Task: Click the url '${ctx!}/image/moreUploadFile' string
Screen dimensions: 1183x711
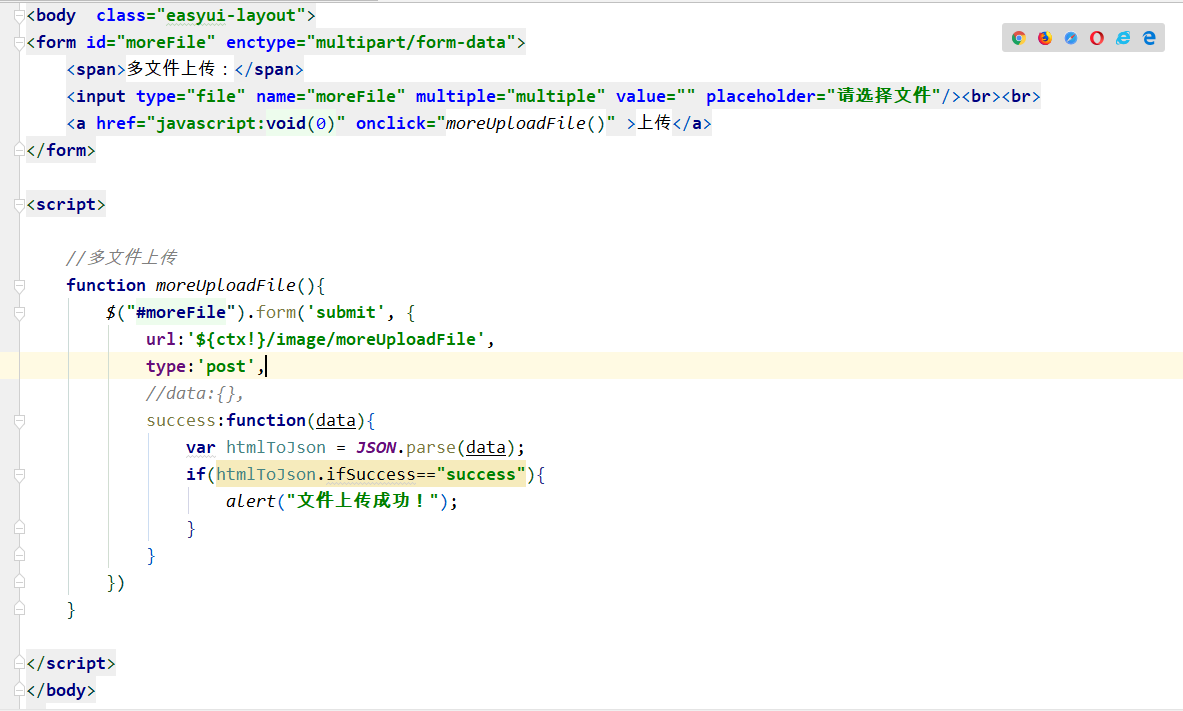Action: (x=336, y=340)
